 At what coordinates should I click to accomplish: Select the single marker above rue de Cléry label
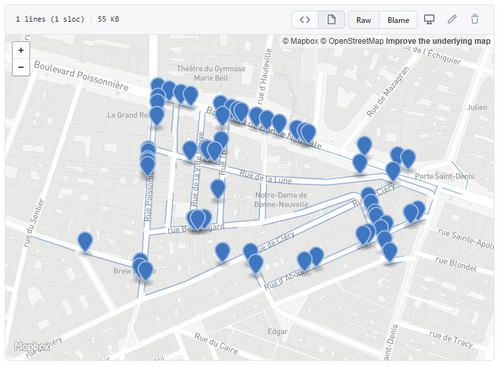(222, 252)
